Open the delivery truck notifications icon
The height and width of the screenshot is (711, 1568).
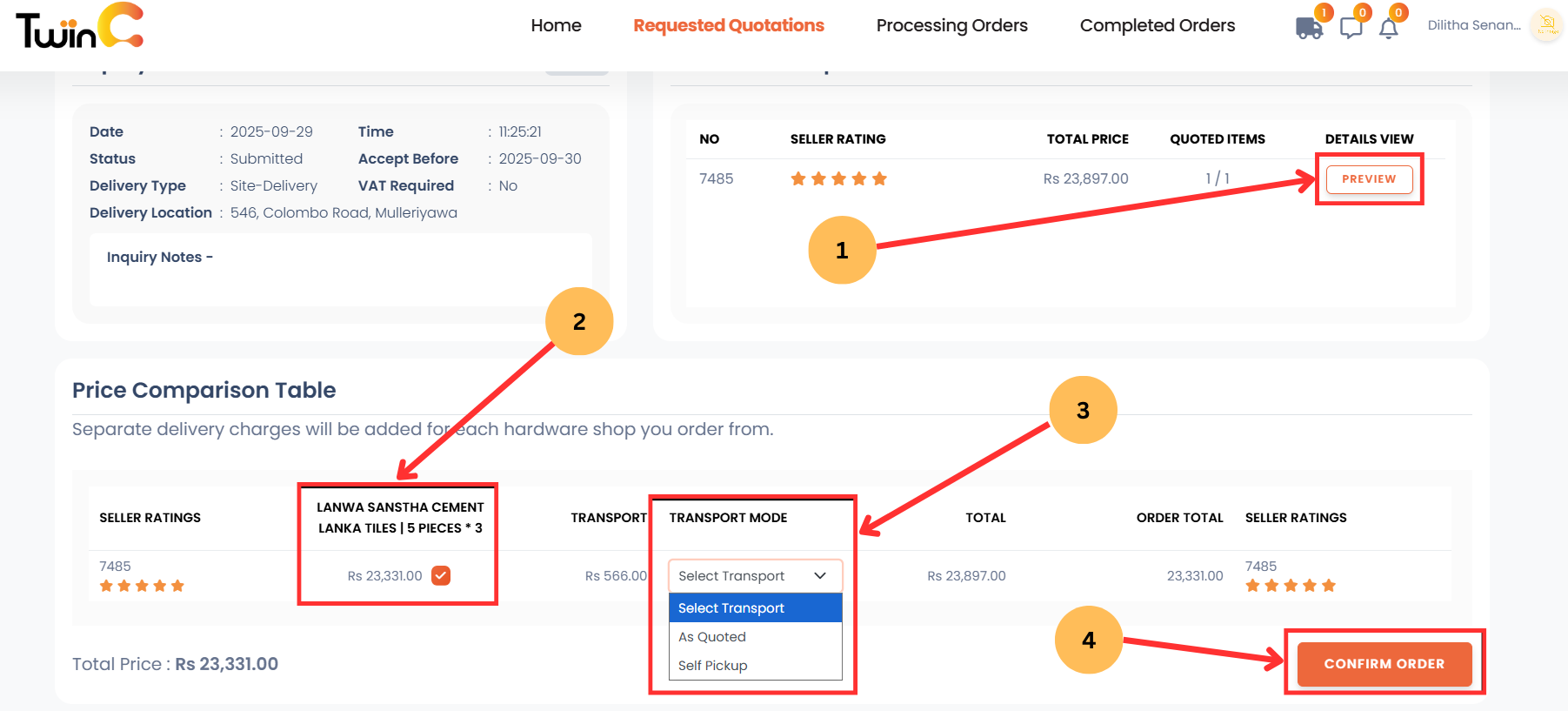coord(1309,28)
